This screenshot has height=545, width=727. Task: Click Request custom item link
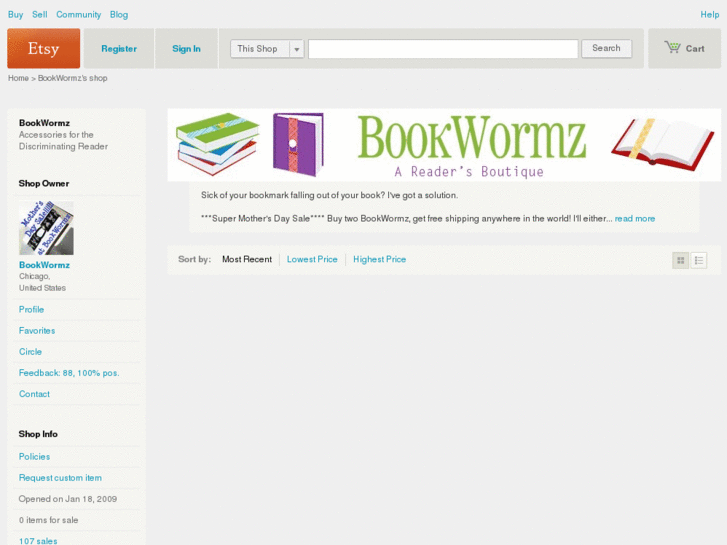60,478
